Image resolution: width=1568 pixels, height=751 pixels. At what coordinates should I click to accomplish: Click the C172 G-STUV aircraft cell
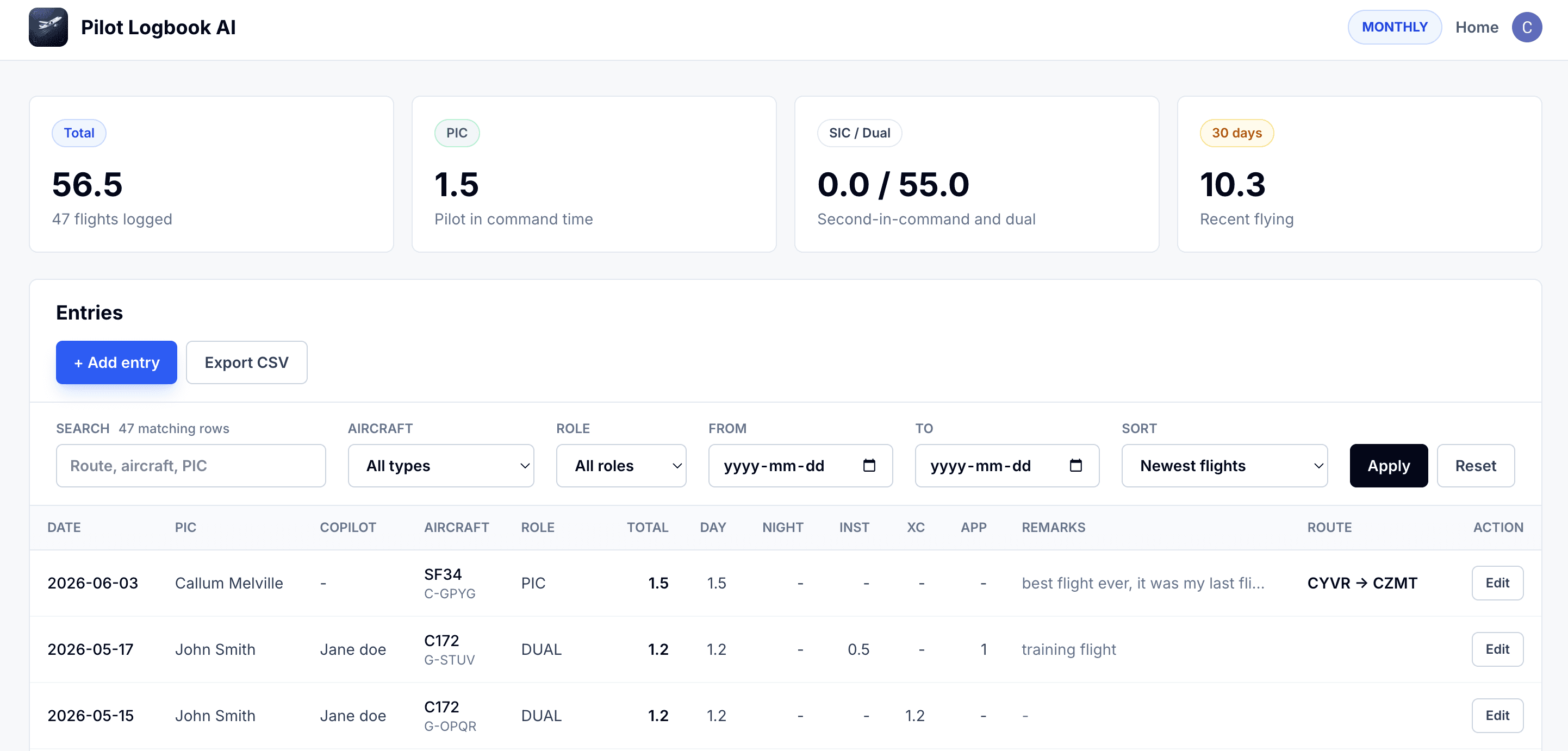[x=449, y=649]
